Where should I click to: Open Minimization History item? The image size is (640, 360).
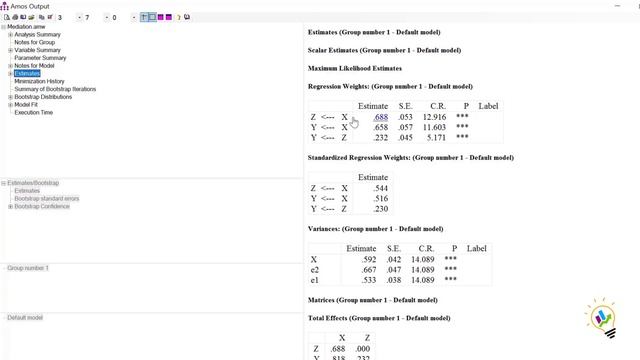click(40, 81)
